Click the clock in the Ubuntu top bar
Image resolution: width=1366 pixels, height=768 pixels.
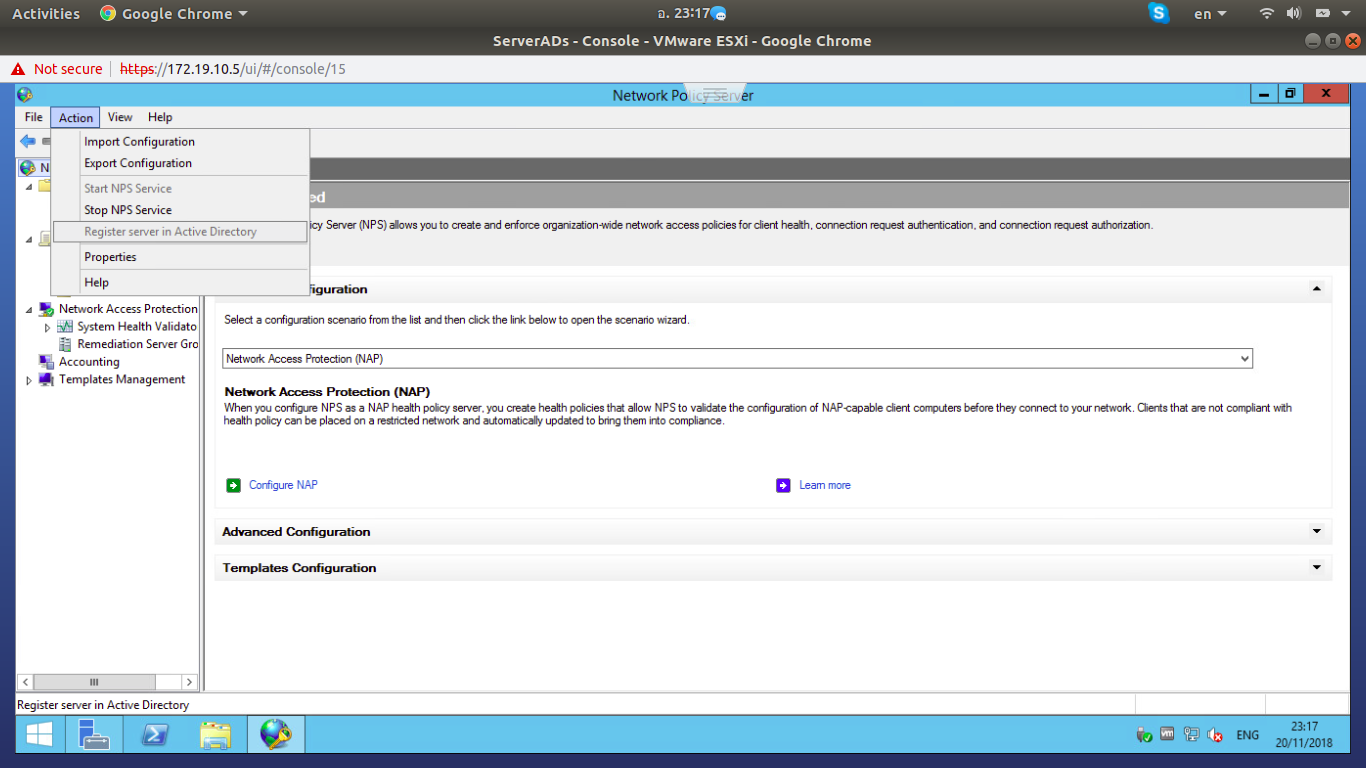(x=683, y=14)
